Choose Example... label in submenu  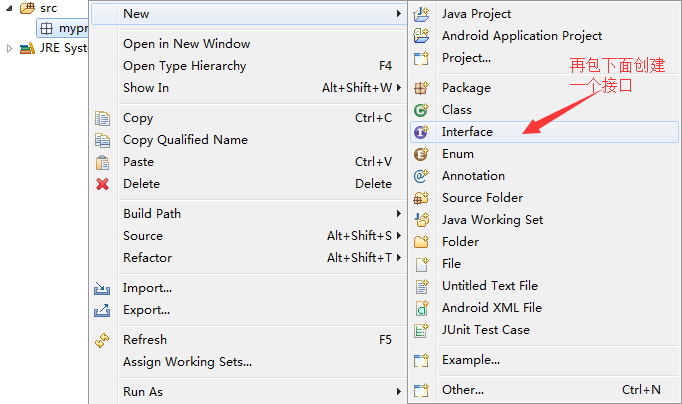[x=471, y=360]
